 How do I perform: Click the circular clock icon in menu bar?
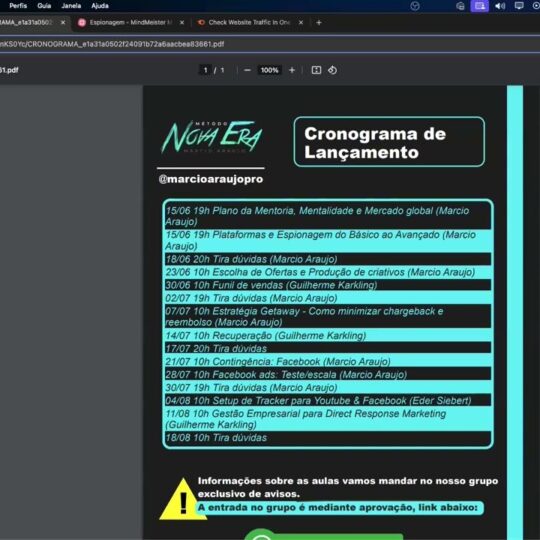pyautogui.click(x=415, y=6)
